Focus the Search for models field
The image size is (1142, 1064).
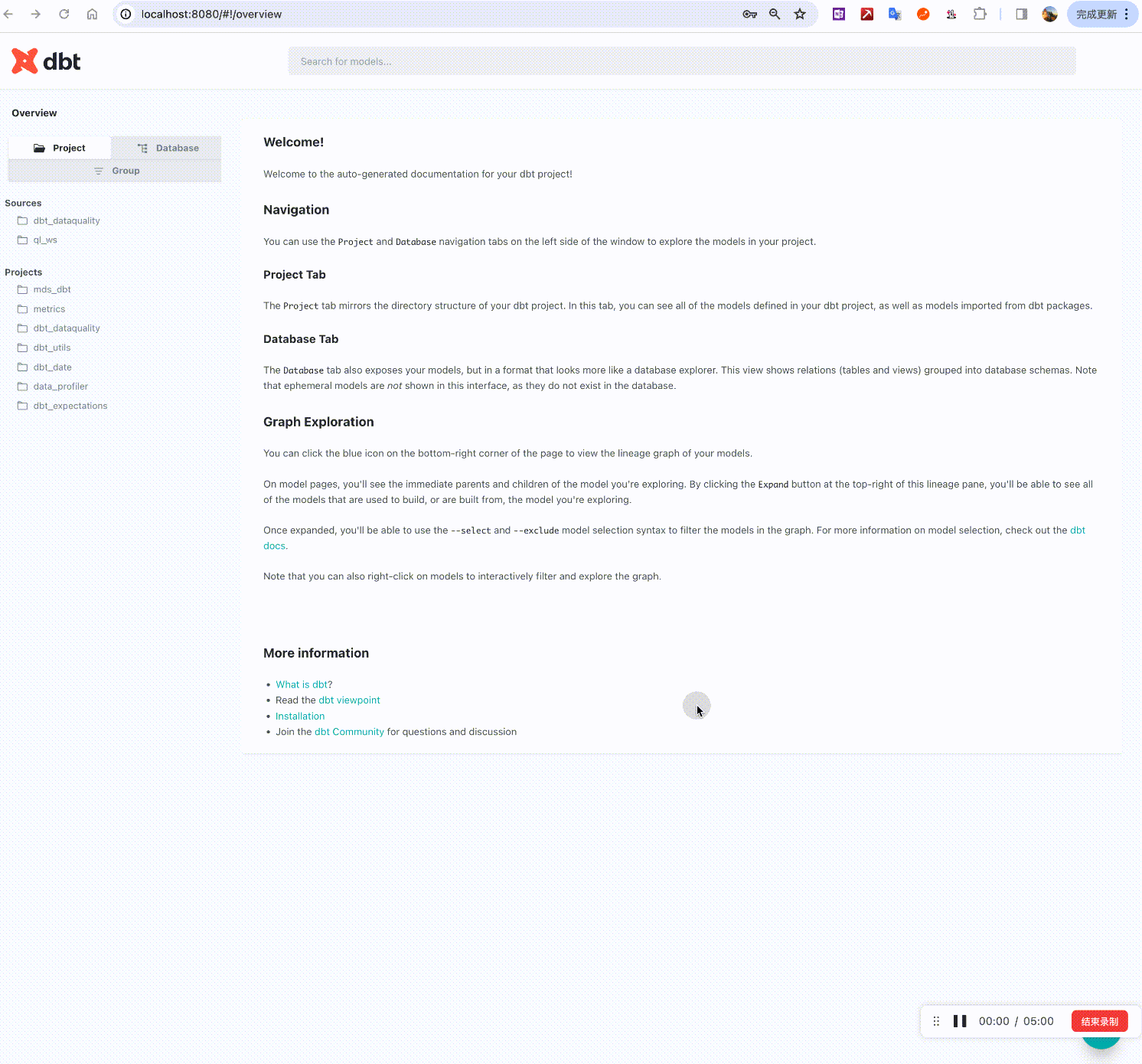tap(681, 61)
